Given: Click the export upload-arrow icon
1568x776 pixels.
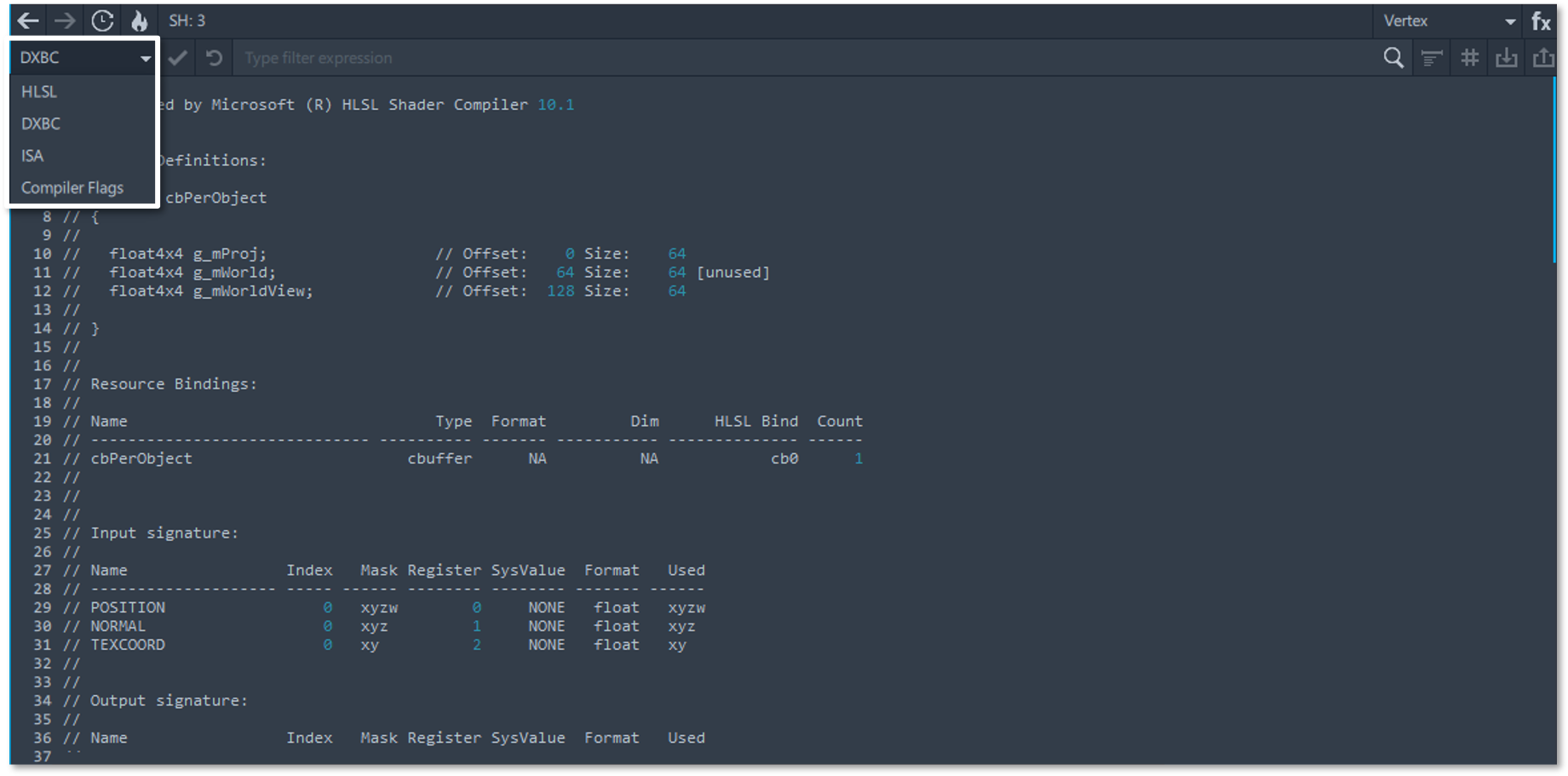Looking at the screenshot, I should 1543,58.
